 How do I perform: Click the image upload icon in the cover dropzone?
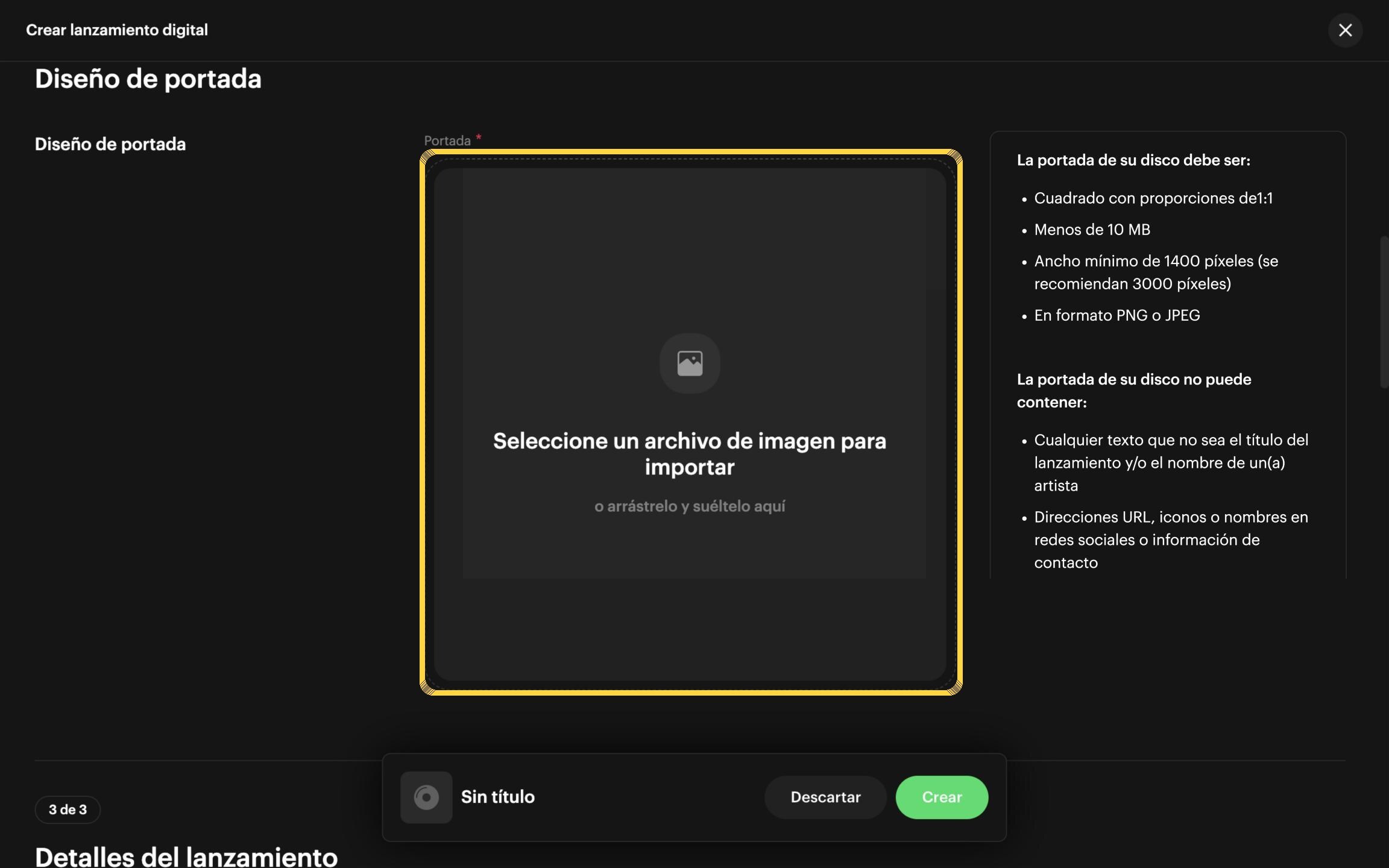[690, 363]
